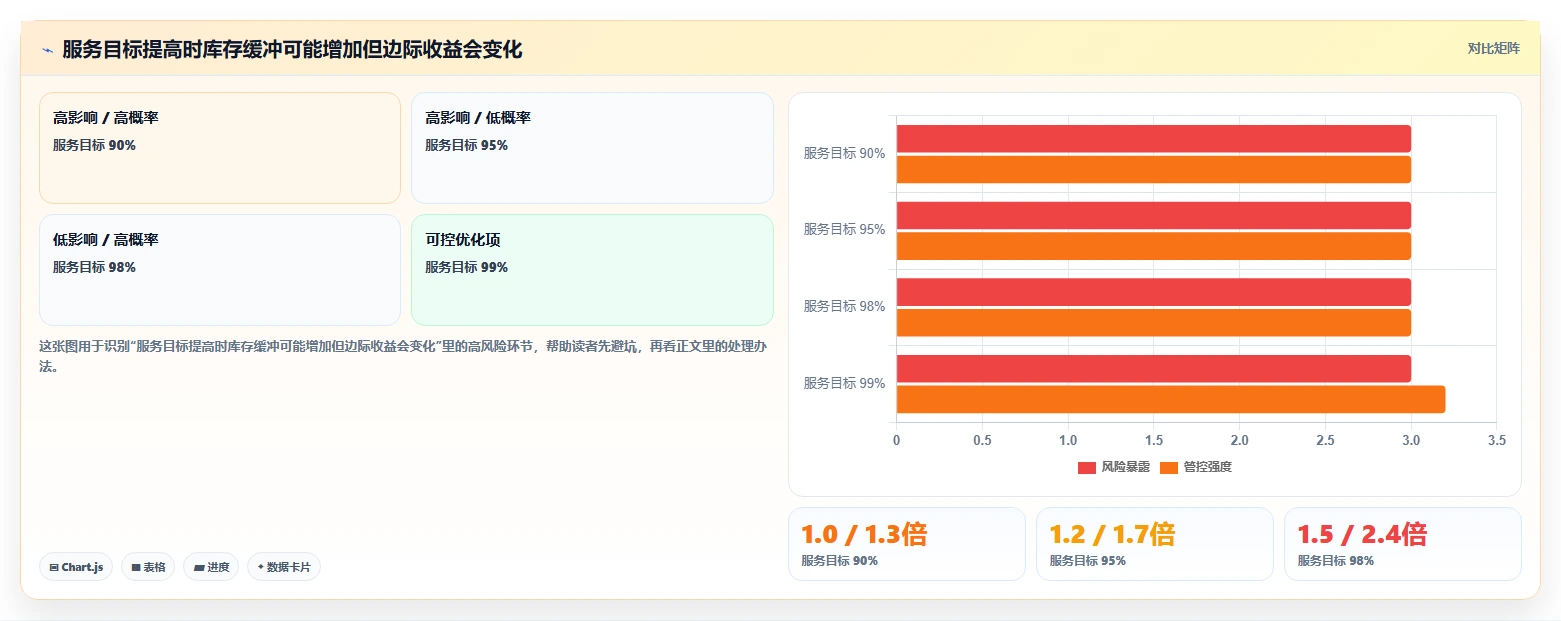The image size is (1561, 621).
Task: Click the lightning icon beside the title
Action: (47, 50)
